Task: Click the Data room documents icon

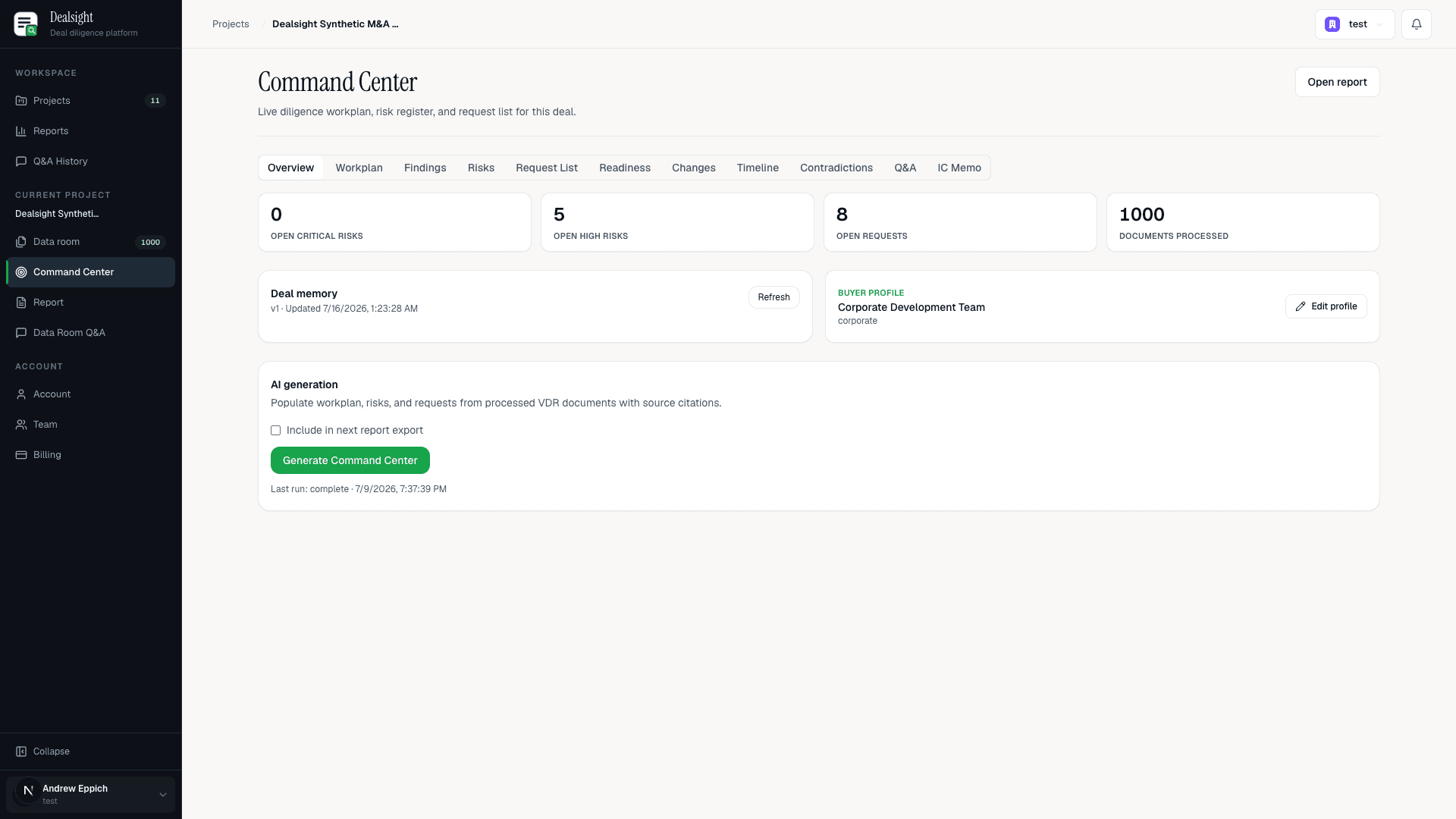Action: coord(21,242)
